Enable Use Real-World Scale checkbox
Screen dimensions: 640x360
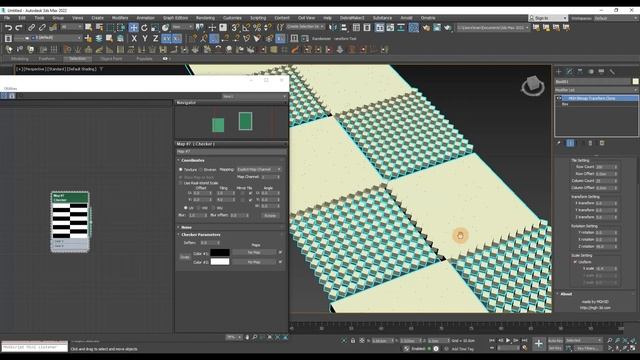181,183
